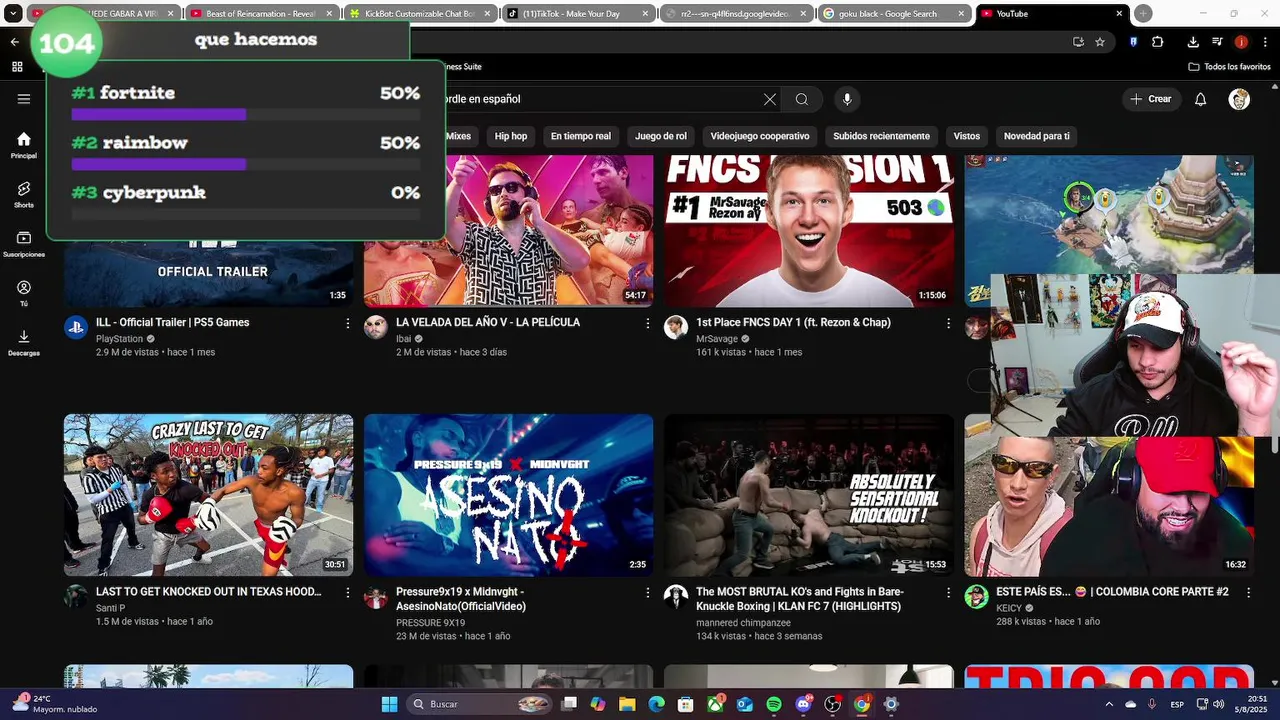1280x720 pixels.
Task: Open options for Most Brutal KO's video
Action: pyautogui.click(x=948, y=592)
